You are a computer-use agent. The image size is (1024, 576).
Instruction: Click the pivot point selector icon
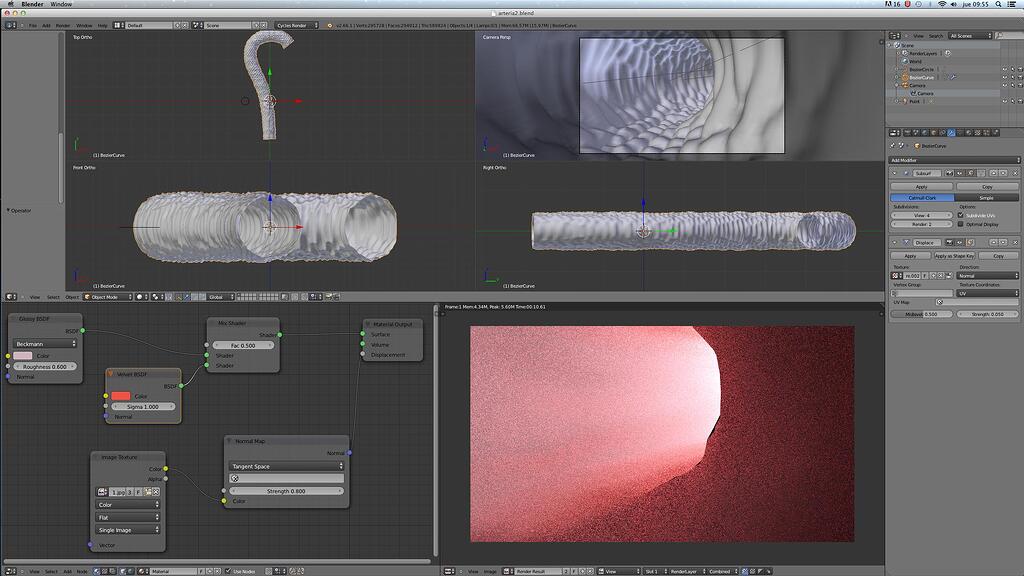tap(155, 297)
